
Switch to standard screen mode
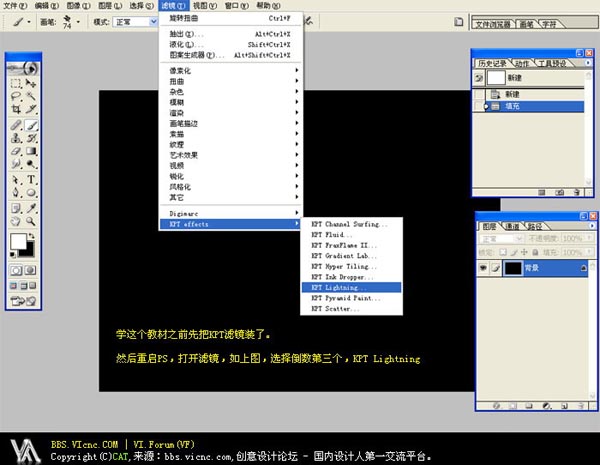[14, 286]
